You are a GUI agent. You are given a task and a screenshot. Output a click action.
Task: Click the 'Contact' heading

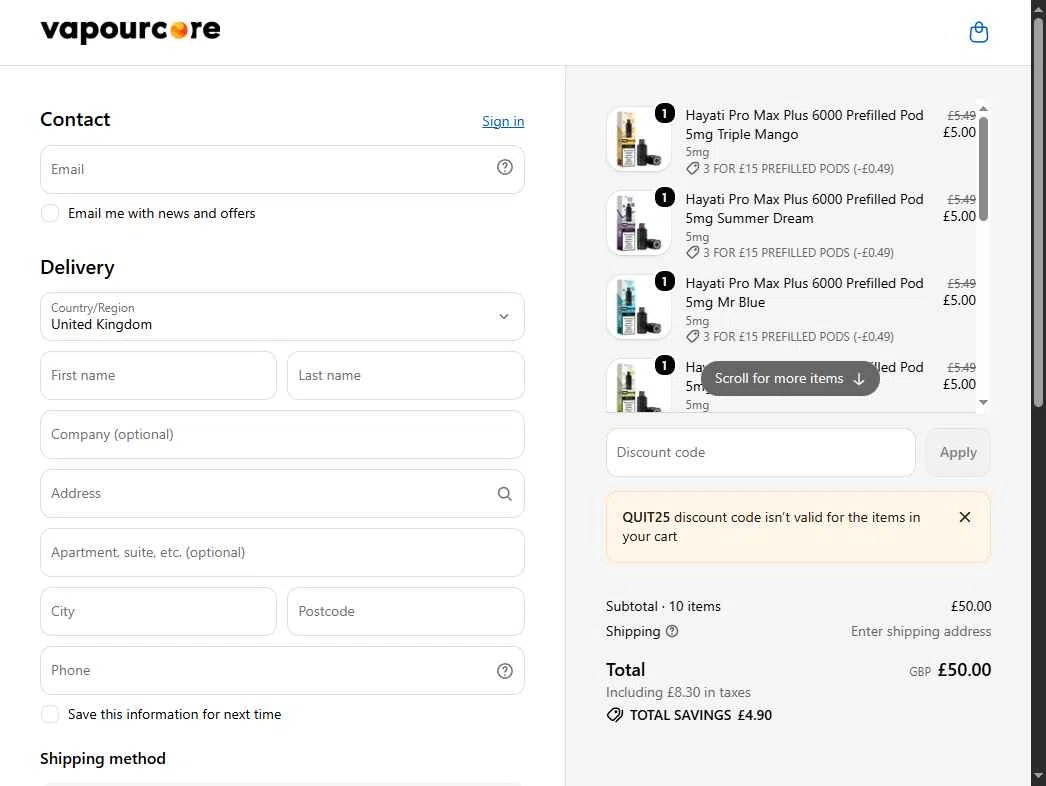click(x=75, y=119)
